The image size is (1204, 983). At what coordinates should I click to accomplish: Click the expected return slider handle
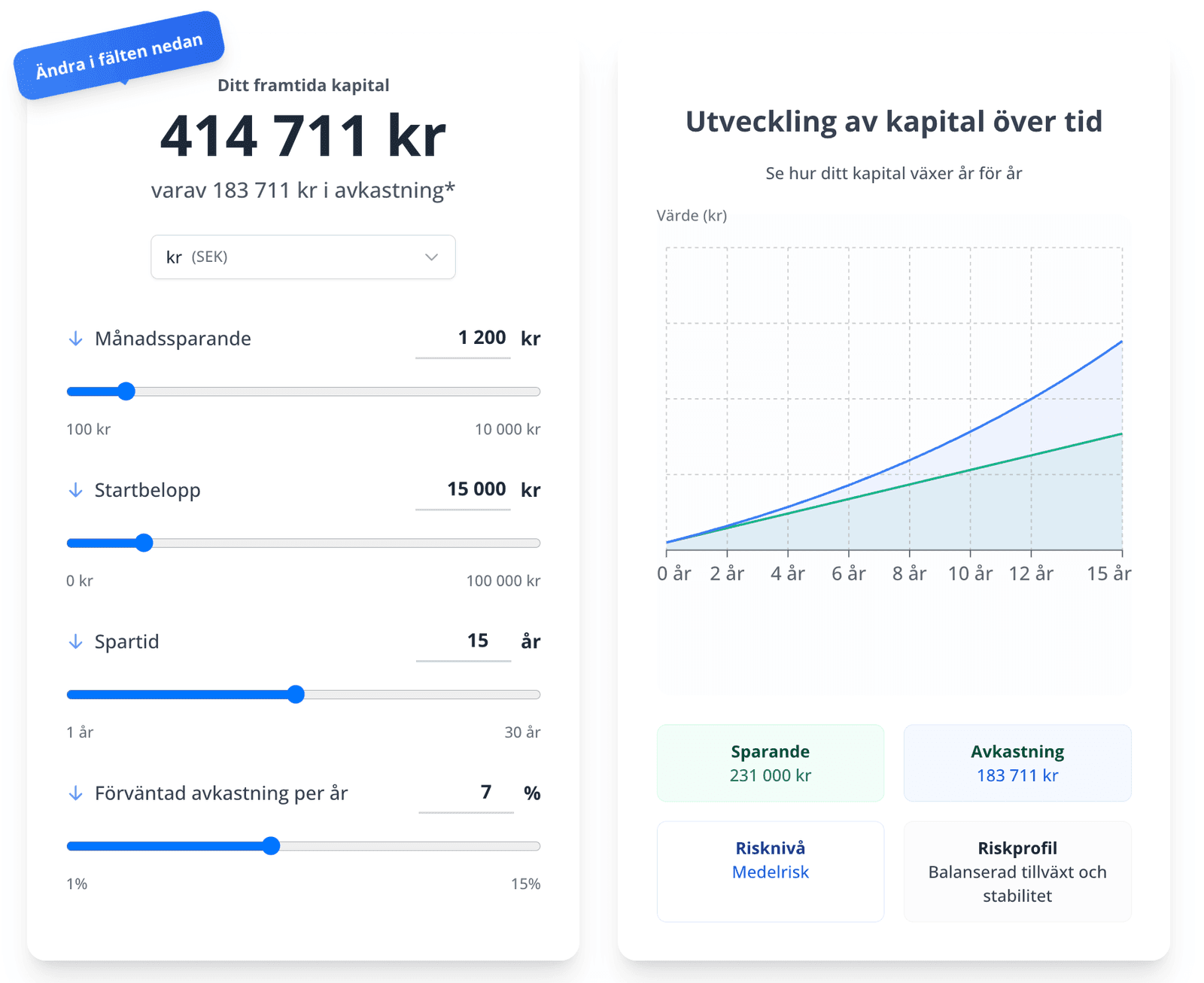click(271, 846)
